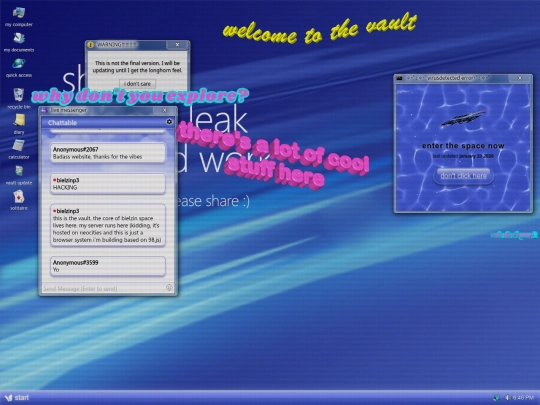Click the start button
540x405 pixels.
(x=16, y=398)
